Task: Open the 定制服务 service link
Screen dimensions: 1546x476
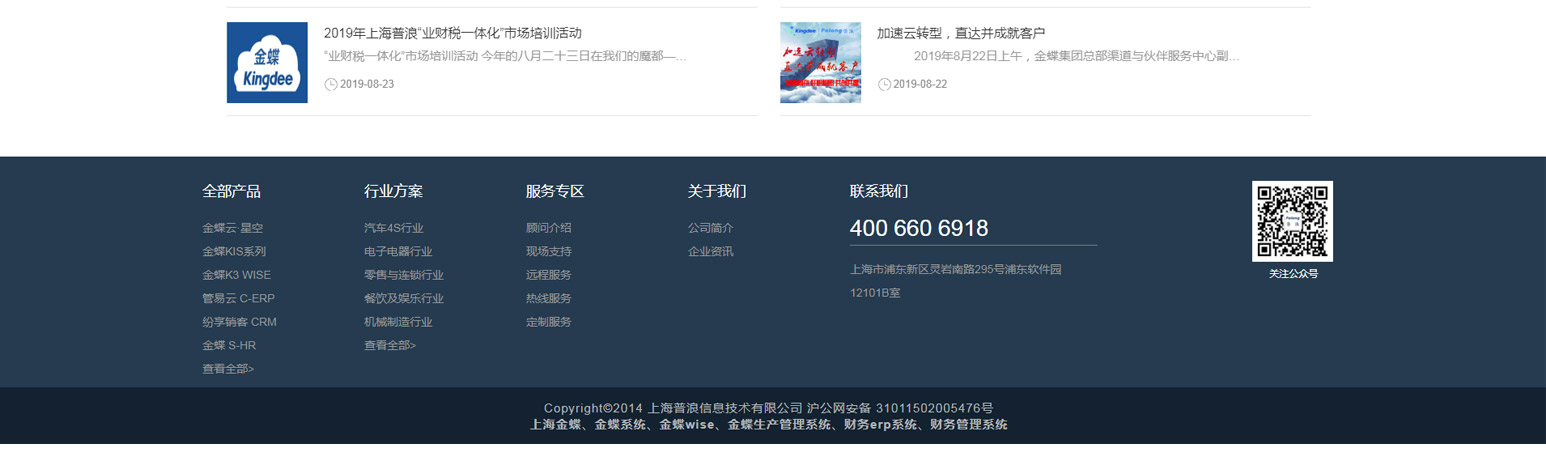Action: 549,322
